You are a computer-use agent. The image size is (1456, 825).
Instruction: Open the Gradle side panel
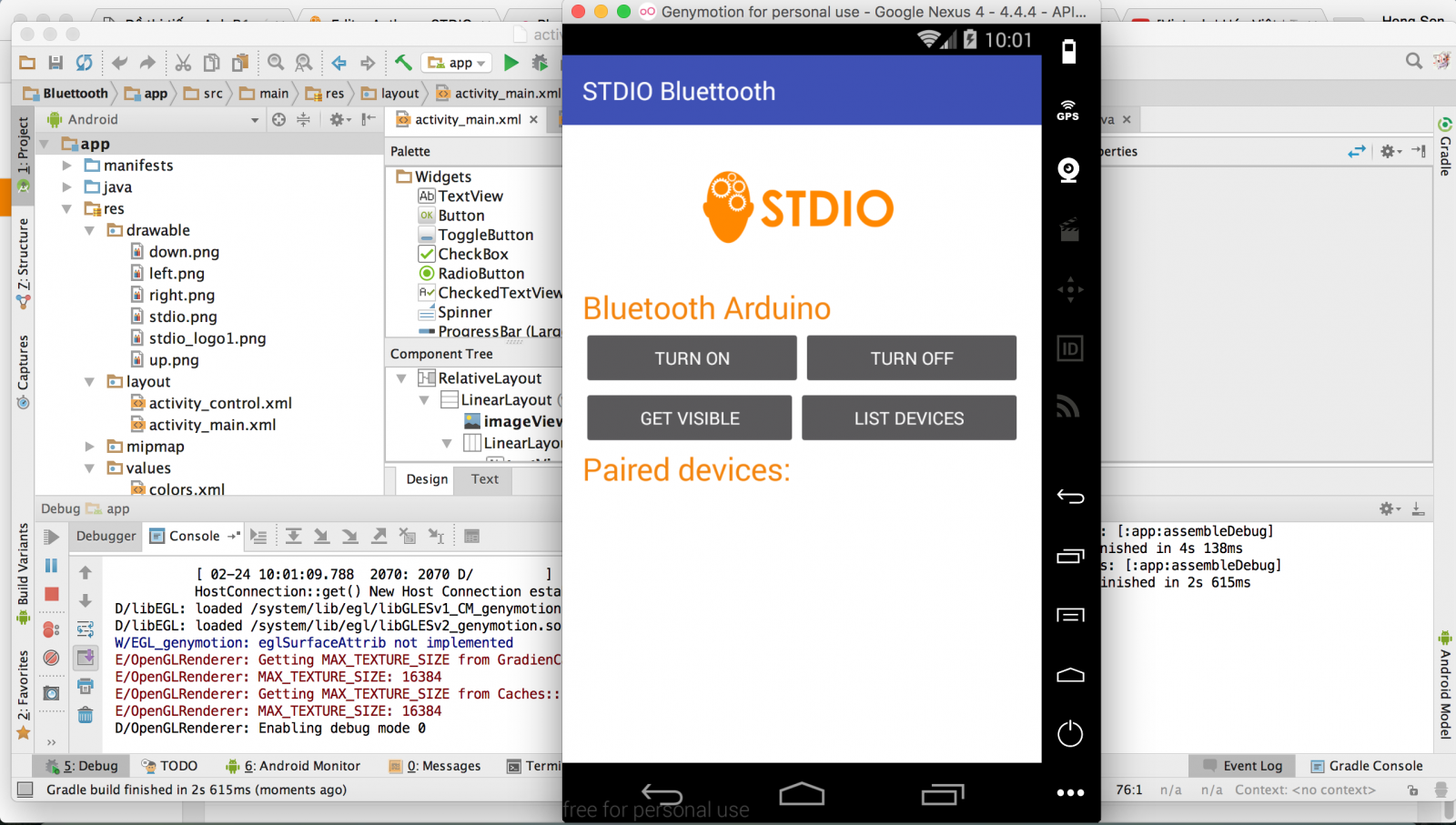[x=1445, y=147]
